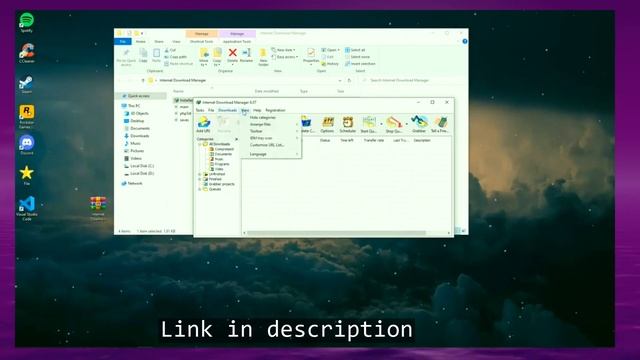The width and height of the screenshot is (640, 360).
Task: Select Finished category in IDM tree
Action: tap(212, 179)
